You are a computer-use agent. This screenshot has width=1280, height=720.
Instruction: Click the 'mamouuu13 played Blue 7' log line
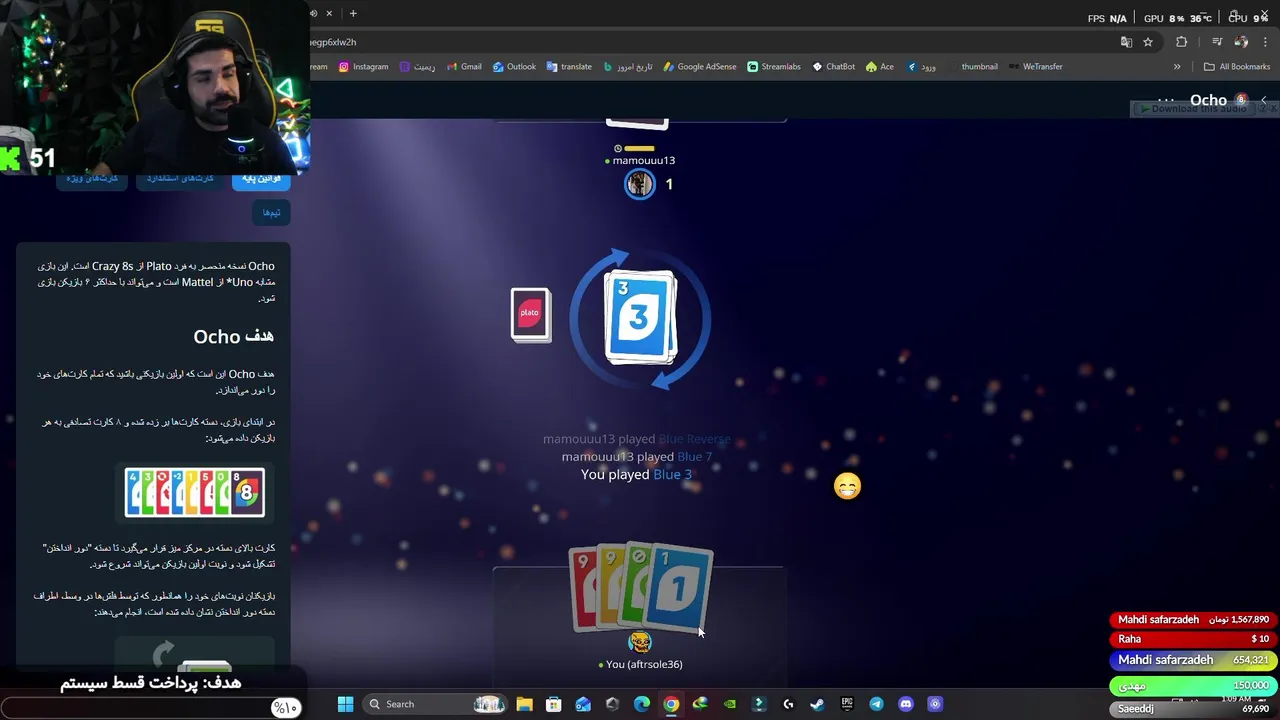[x=636, y=456]
